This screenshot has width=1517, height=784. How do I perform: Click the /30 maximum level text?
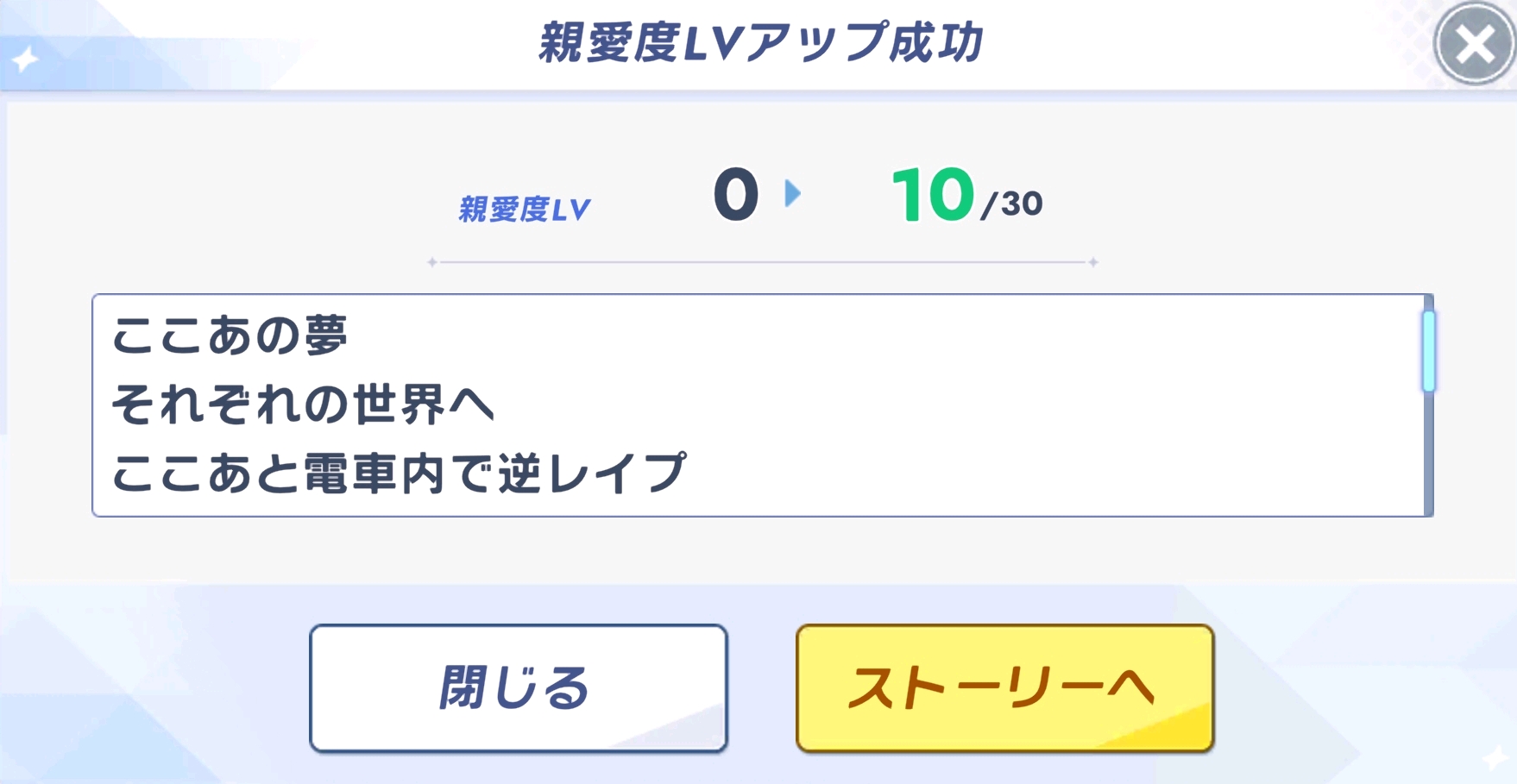(x=1012, y=204)
